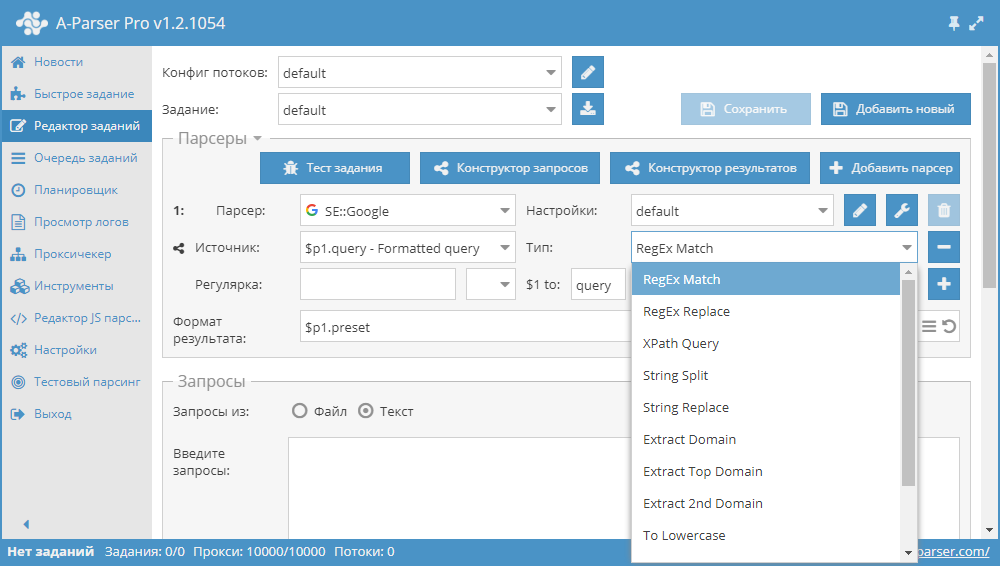Open Просмотр логов
Image resolution: width=1000 pixels, height=566 pixels.
[x=77, y=221]
